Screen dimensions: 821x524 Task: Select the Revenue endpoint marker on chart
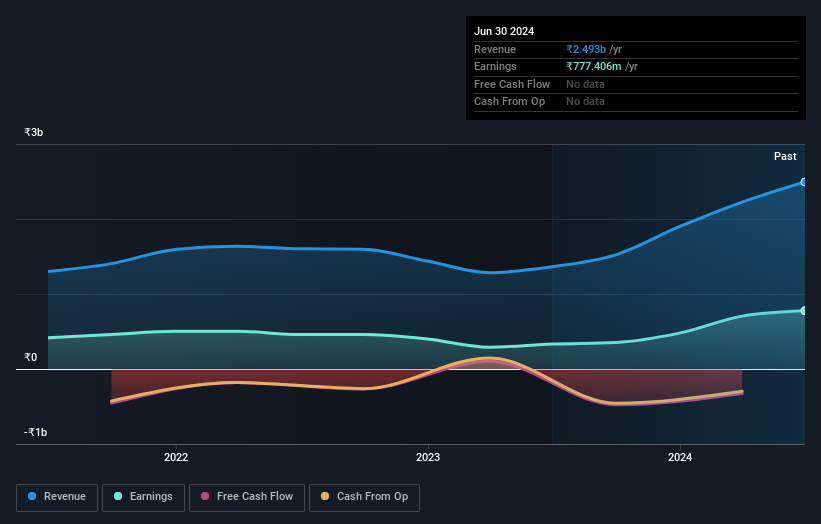point(804,182)
